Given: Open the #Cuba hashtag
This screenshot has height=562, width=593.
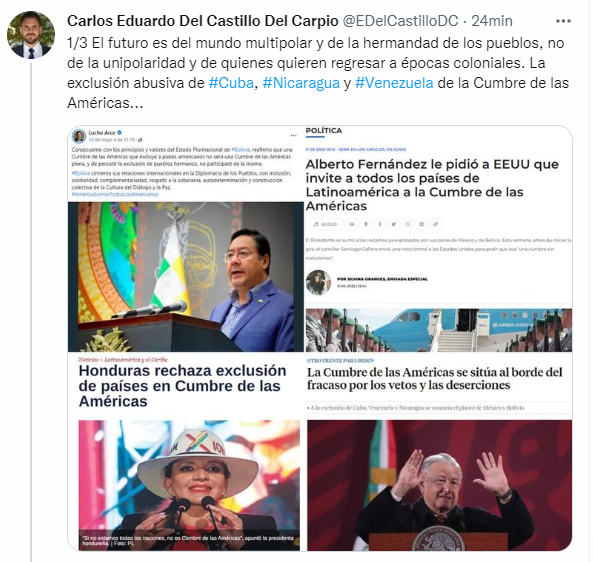Looking at the screenshot, I should pyautogui.click(x=231, y=83).
